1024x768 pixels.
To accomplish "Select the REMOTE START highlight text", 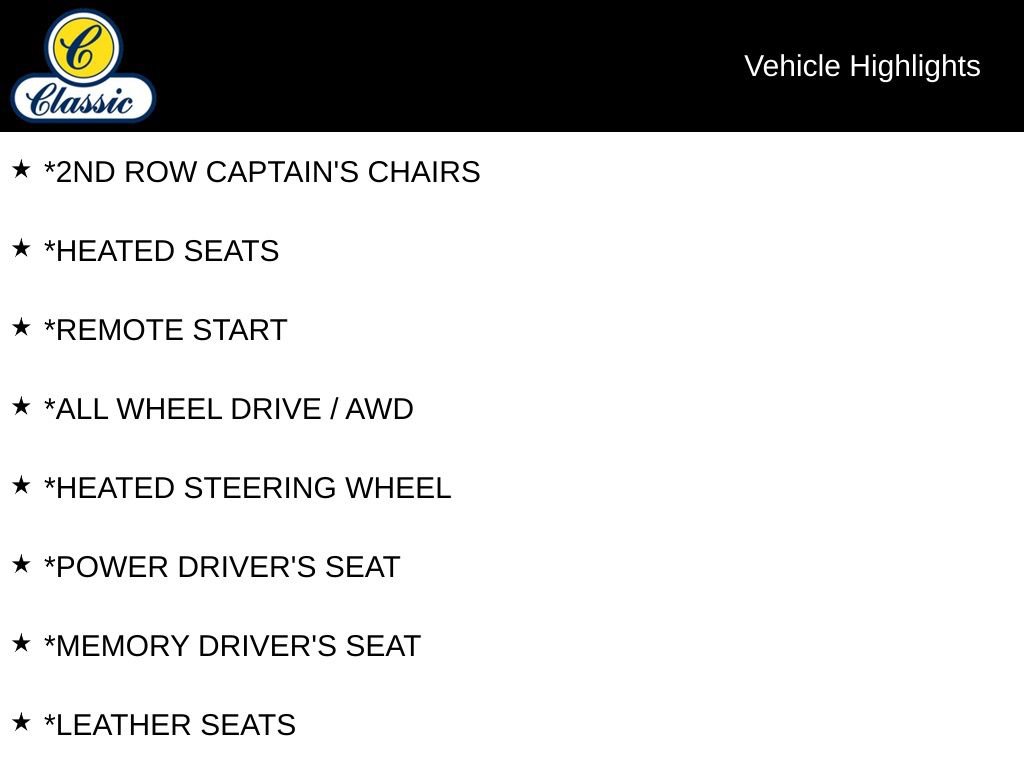I will pos(165,330).
